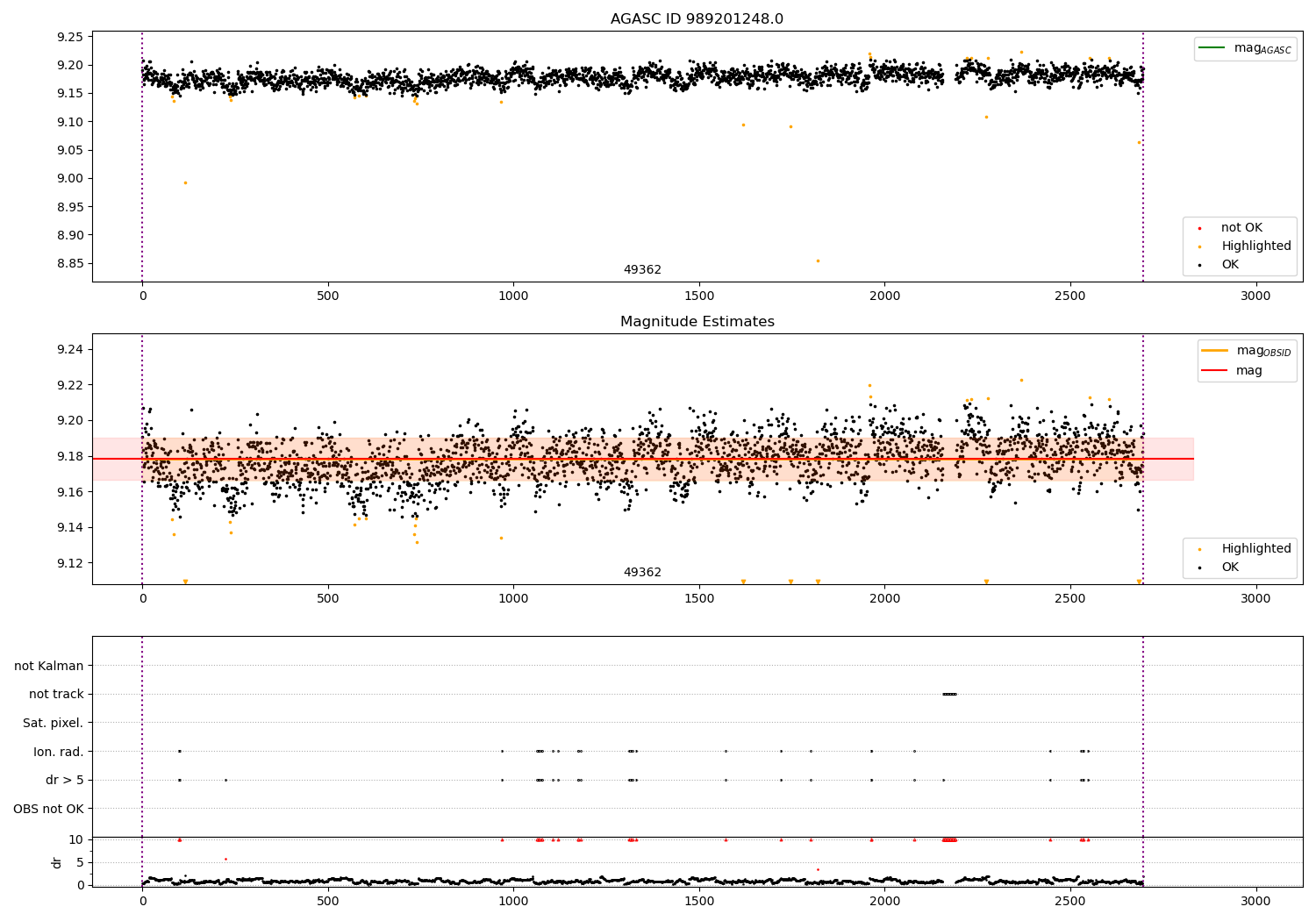
Task: Click the 'AGASC ID 989201248.0' plot title
Action: [x=697, y=19]
